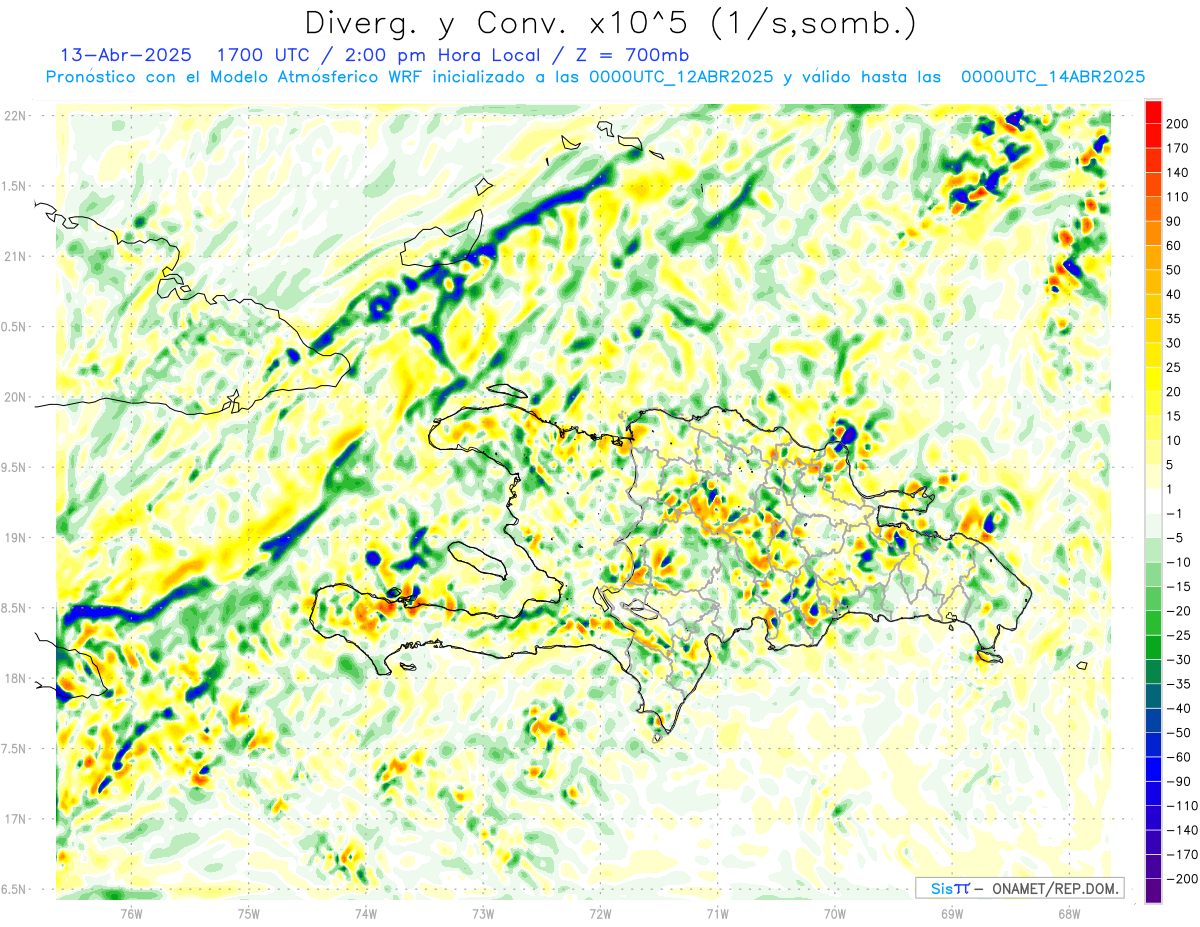The width and height of the screenshot is (1200, 927).
Task: Click the colorbar label '30'
Action: click(x=1176, y=343)
